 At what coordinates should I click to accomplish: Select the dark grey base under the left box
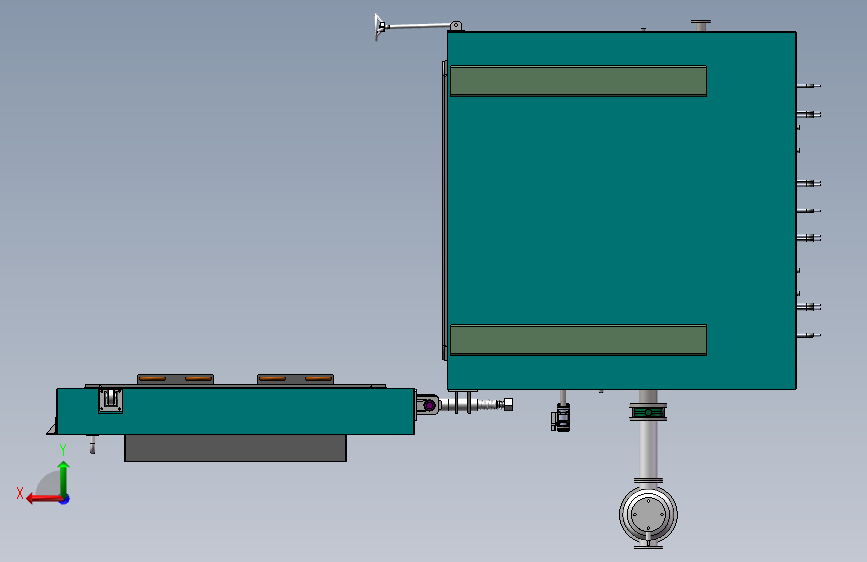point(236,448)
